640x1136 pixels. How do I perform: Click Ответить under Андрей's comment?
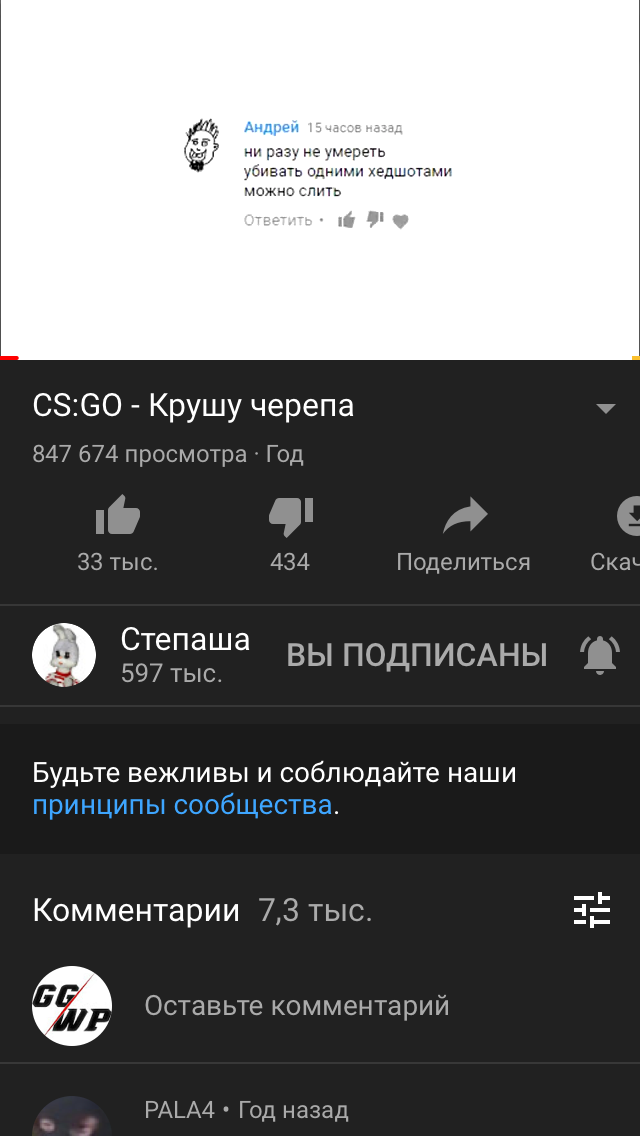pyautogui.click(x=278, y=220)
